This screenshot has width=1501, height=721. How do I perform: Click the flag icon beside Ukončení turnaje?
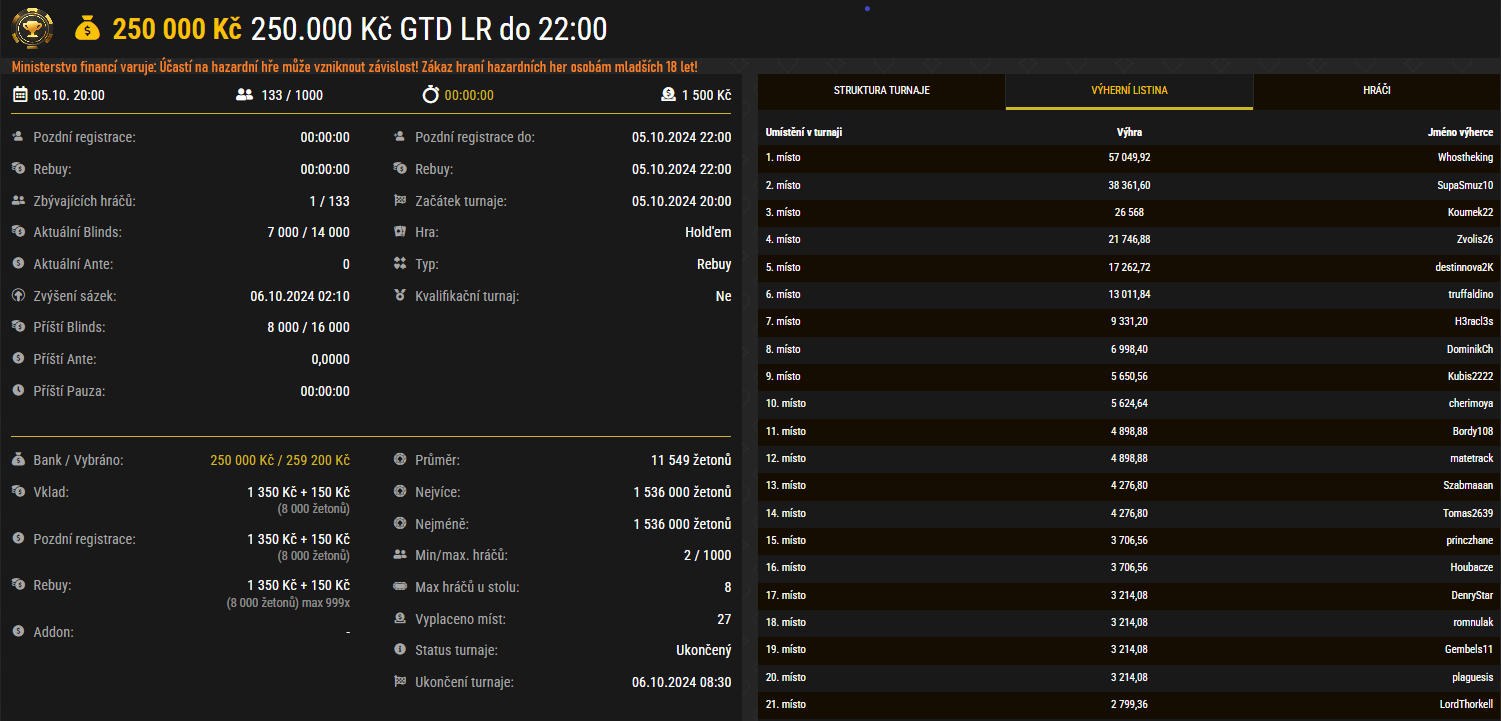(400, 682)
